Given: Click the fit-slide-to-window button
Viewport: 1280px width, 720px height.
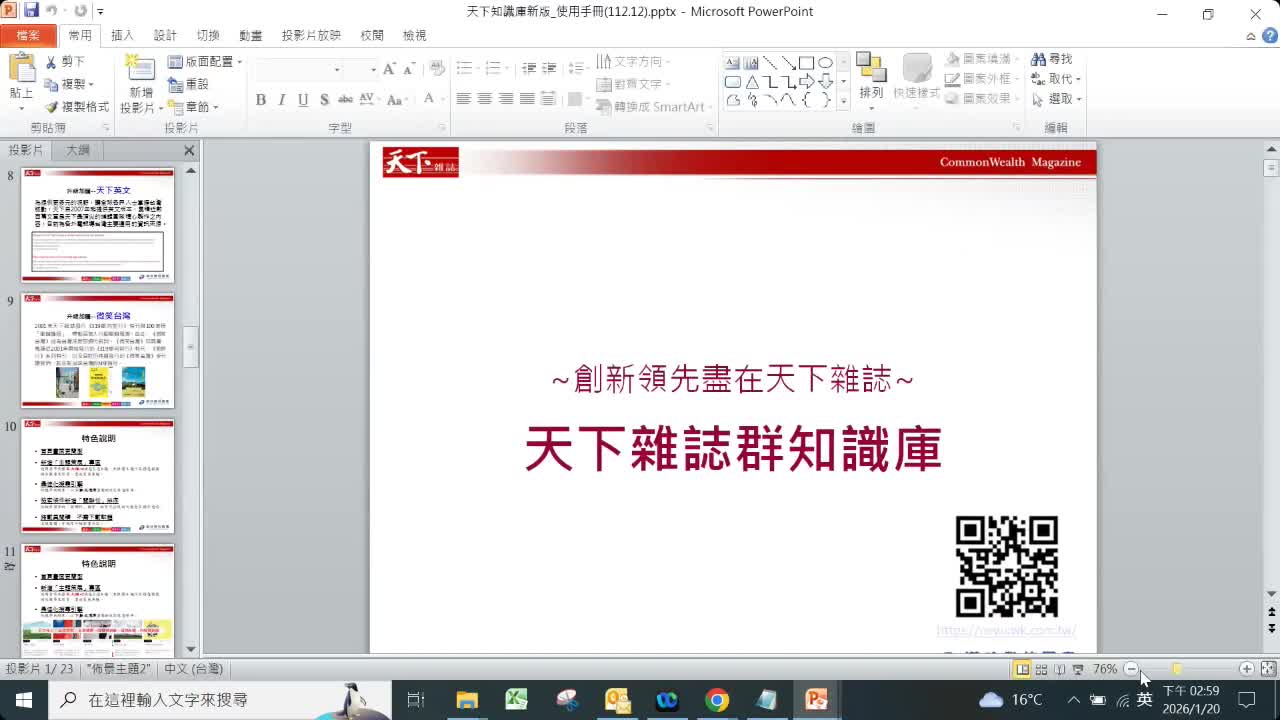Looking at the screenshot, I should (1267, 669).
